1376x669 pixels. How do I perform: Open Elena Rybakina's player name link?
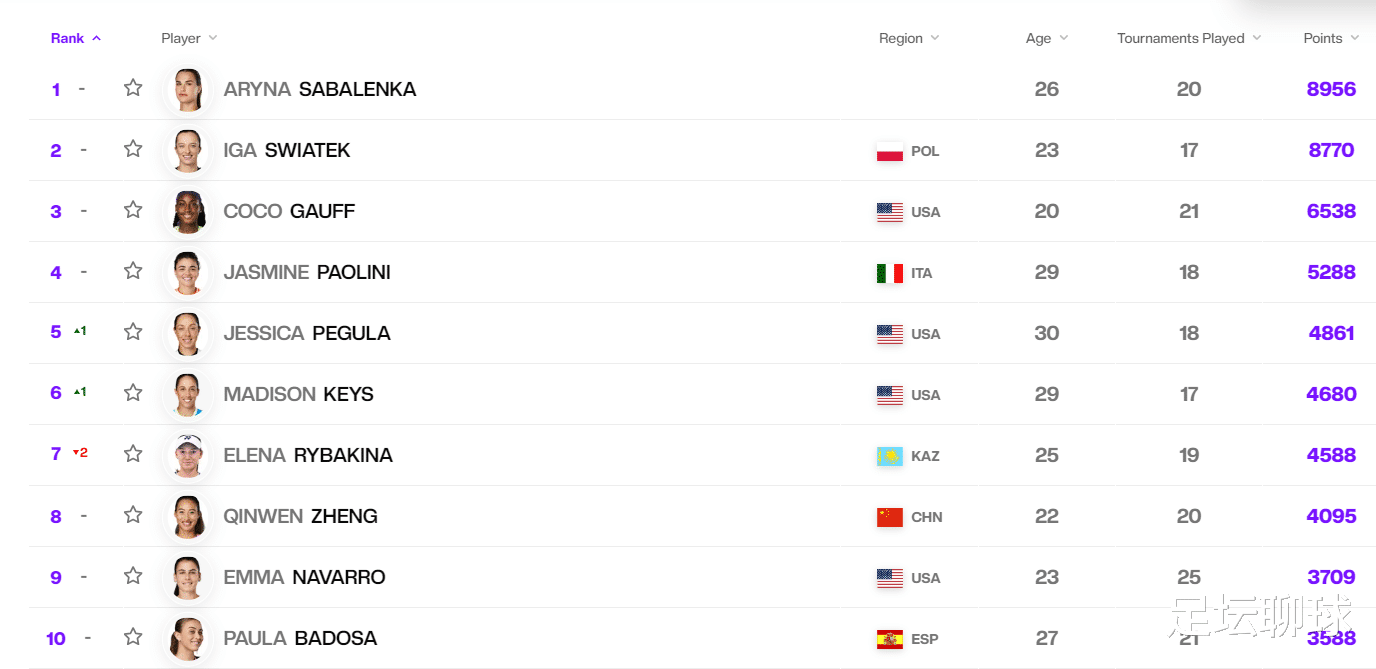pyautogui.click(x=308, y=455)
